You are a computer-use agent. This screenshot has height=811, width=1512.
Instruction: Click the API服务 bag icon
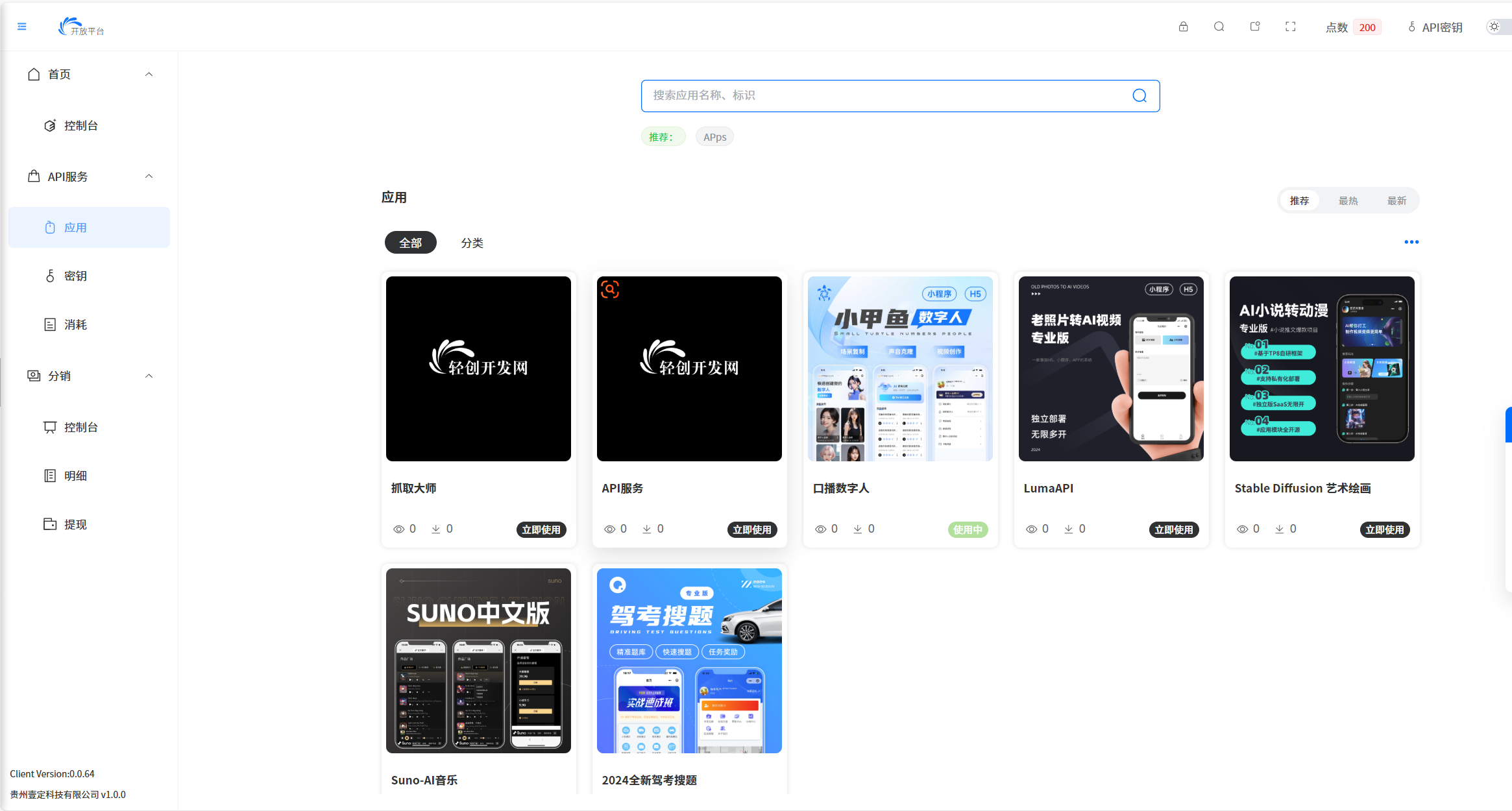[34, 176]
